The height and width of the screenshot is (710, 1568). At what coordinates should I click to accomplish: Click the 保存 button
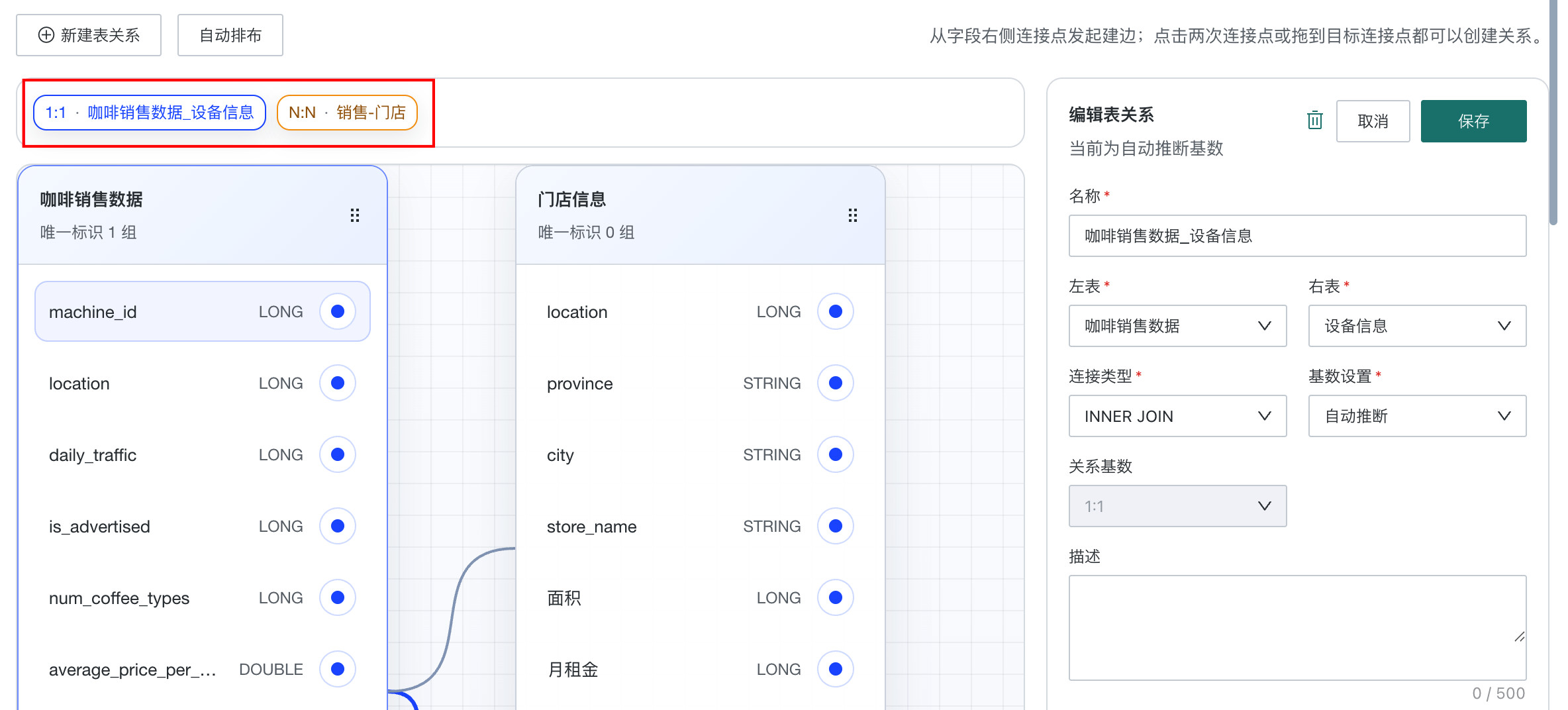click(x=1473, y=121)
